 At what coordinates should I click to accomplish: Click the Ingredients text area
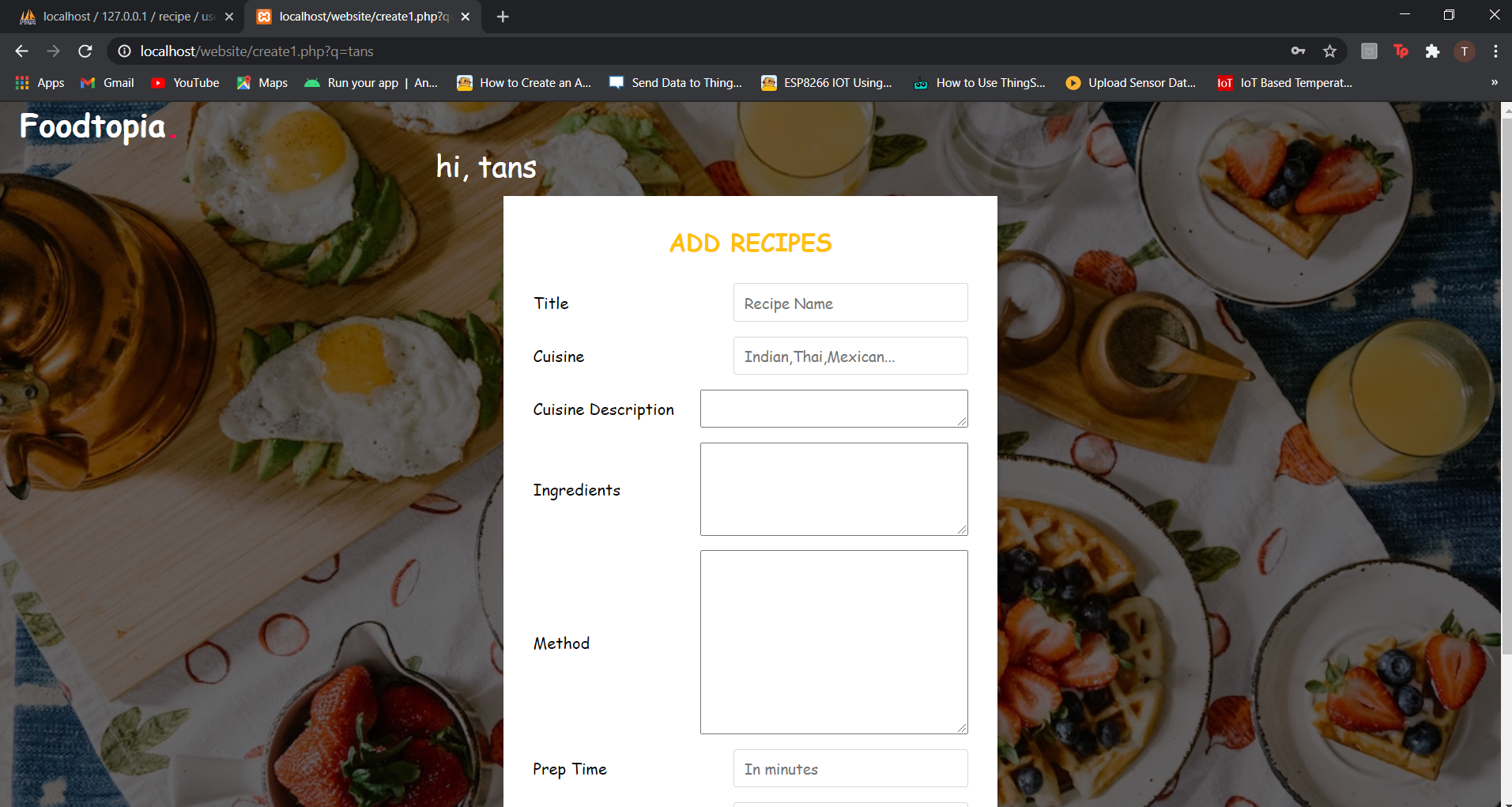833,488
